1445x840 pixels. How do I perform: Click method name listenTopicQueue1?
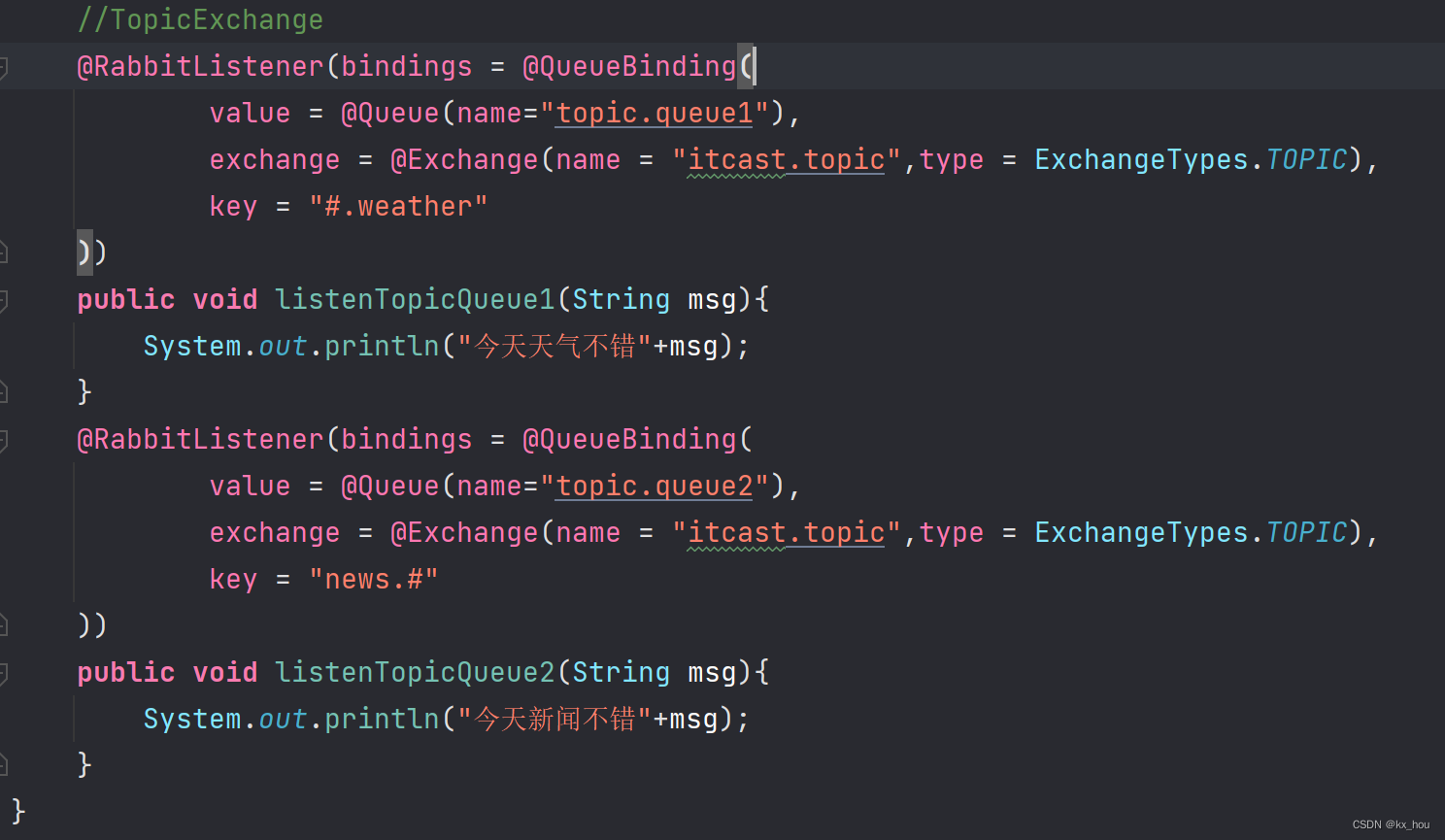[415, 299]
